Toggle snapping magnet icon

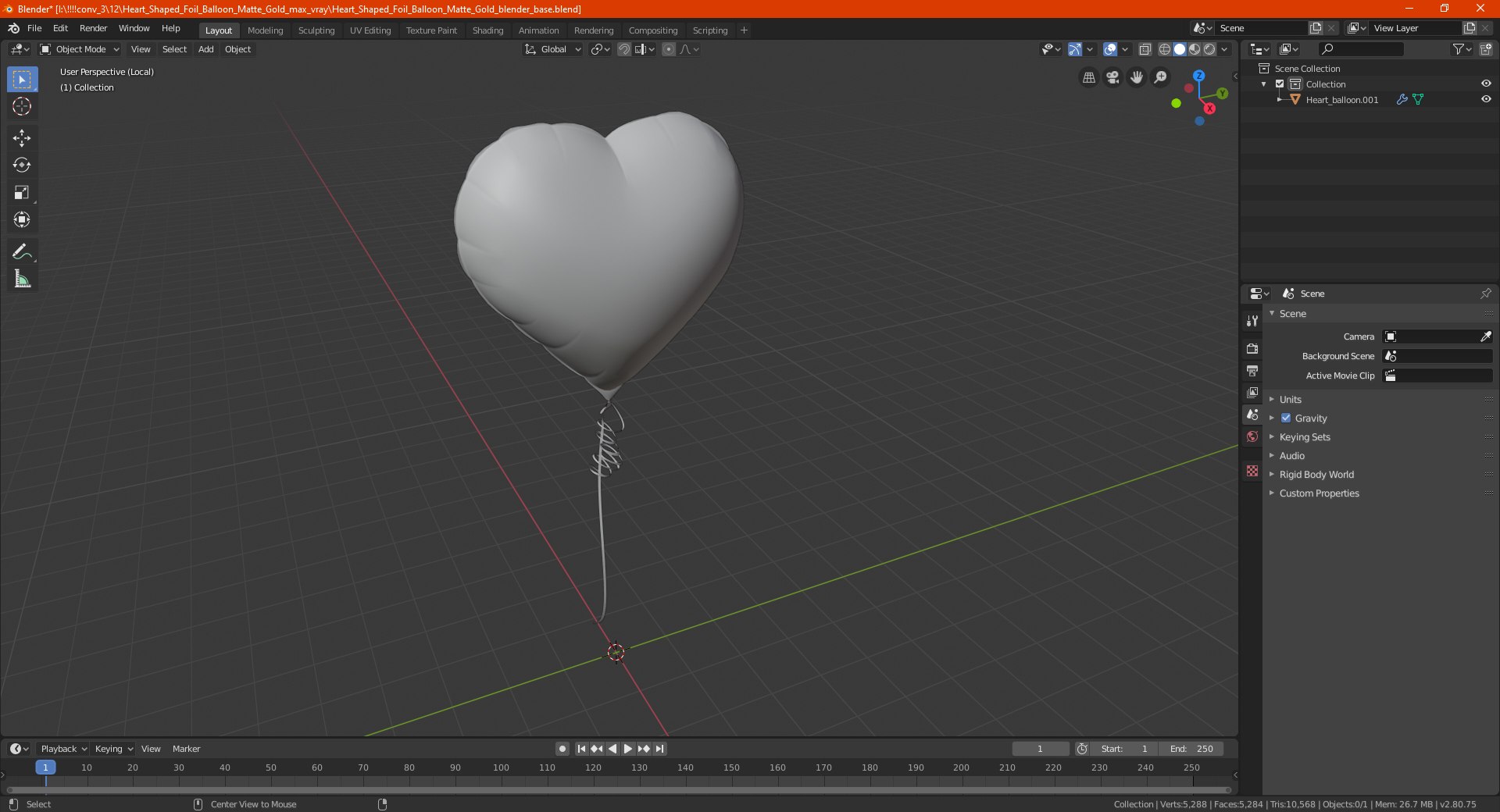[624, 49]
